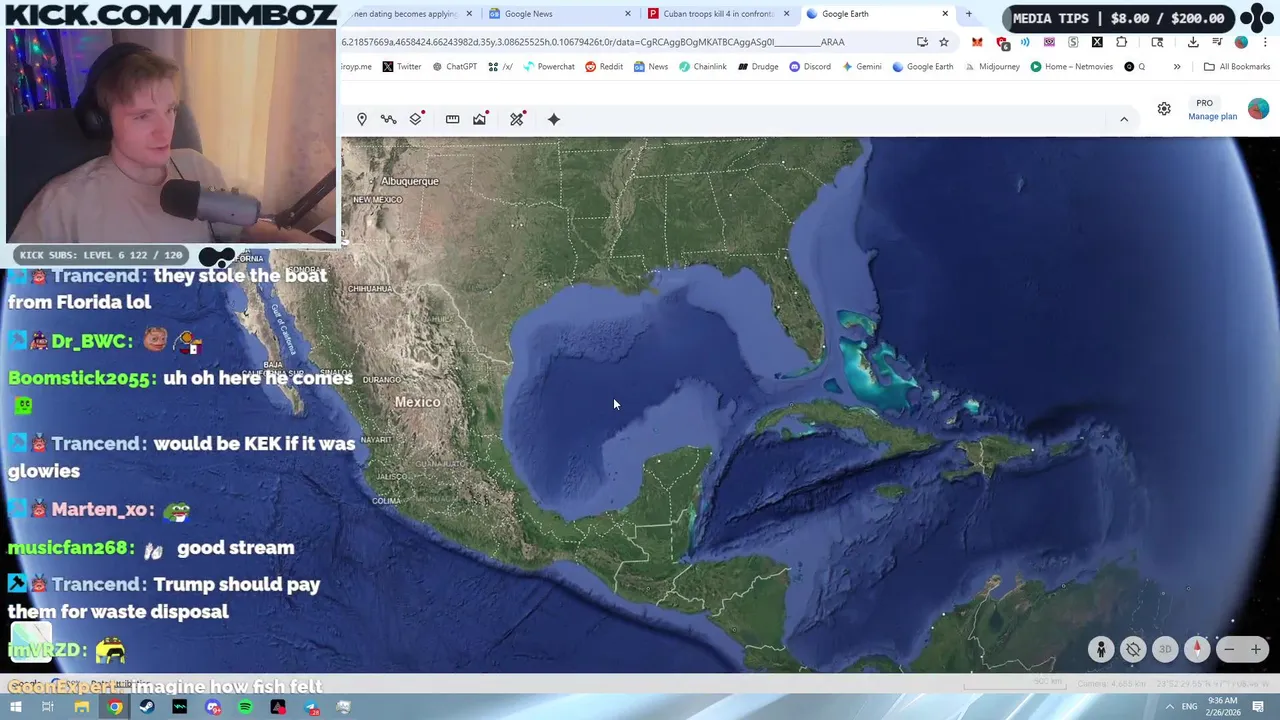Open the Reddit bookmark

click(604, 67)
